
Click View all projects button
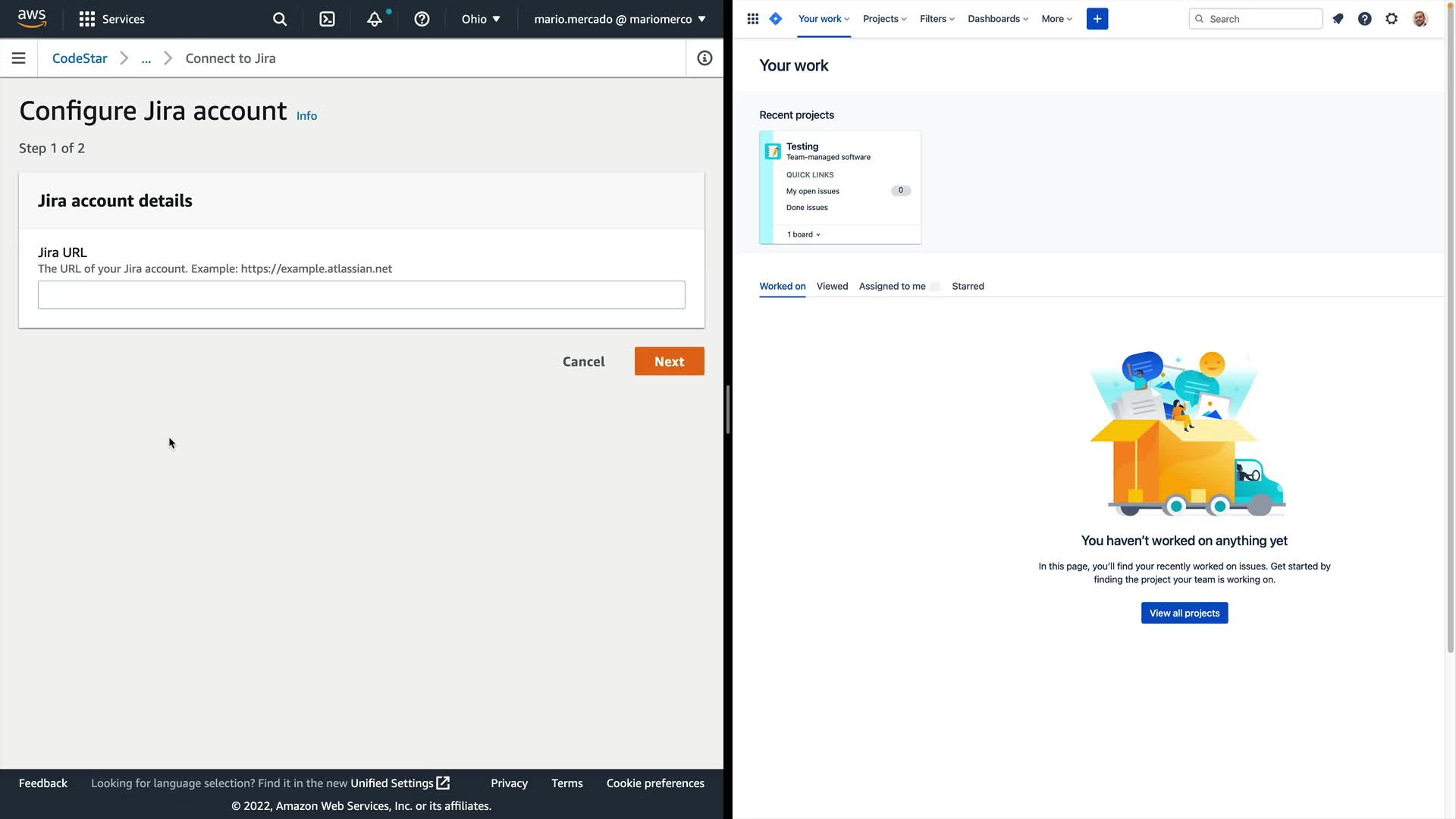pos(1184,613)
